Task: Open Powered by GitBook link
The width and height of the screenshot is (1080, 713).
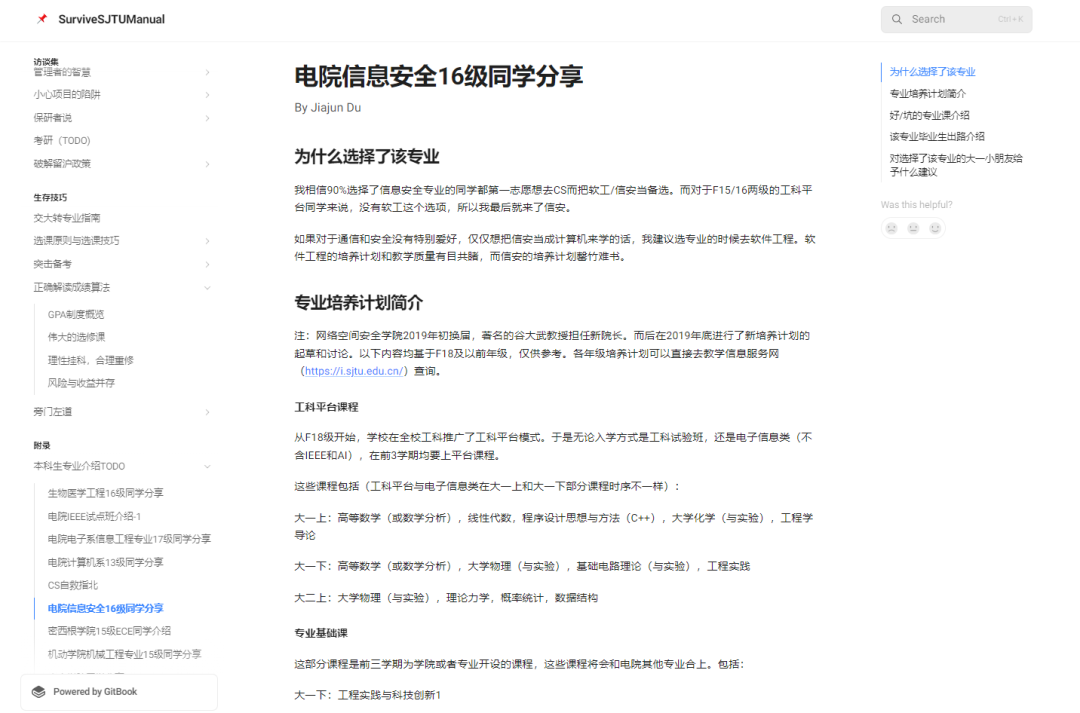Action: 119,692
